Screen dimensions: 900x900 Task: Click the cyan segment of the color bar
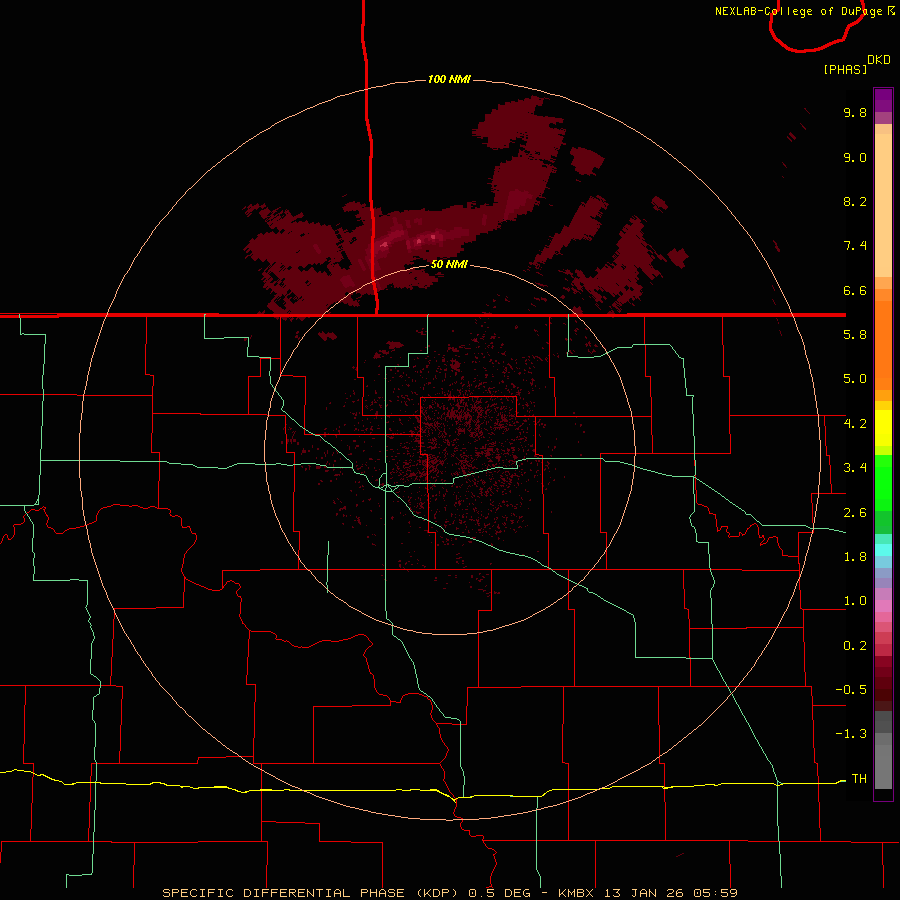[883, 549]
